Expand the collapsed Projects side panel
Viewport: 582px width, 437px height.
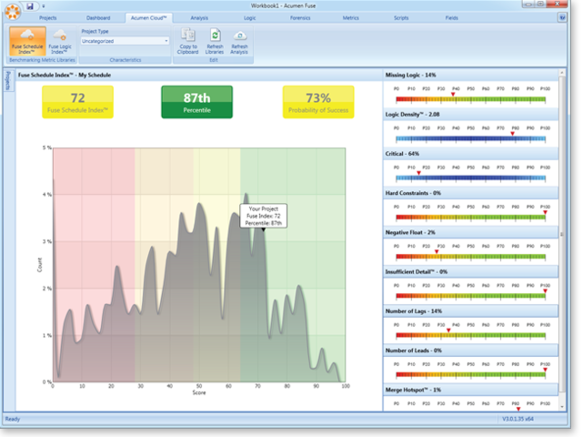click(8, 81)
